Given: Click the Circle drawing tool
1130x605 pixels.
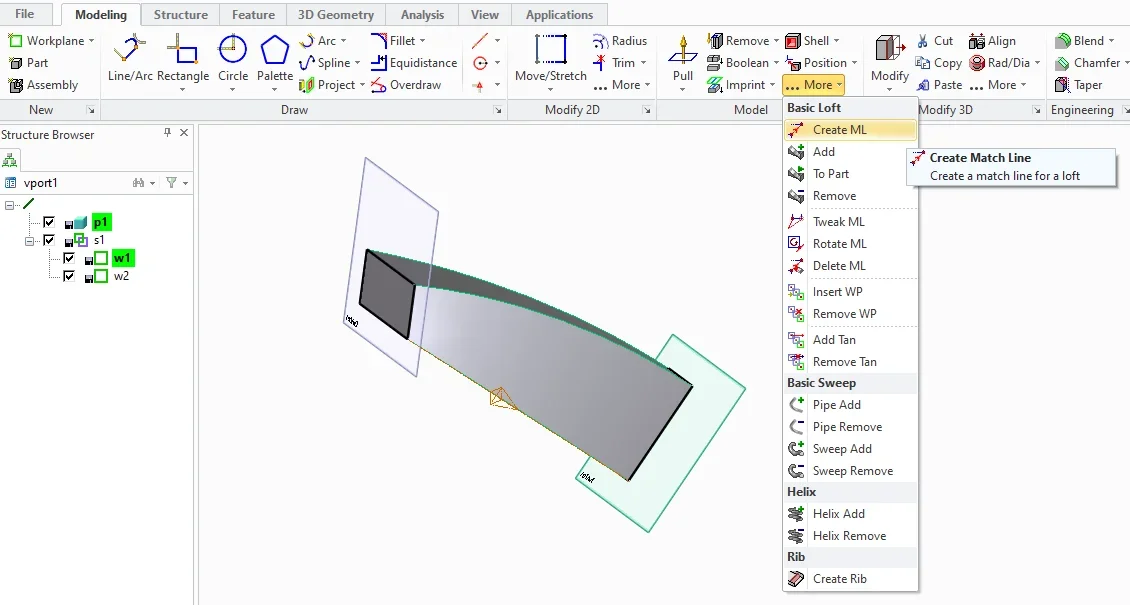Looking at the screenshot, I should (x=233, y=59).
